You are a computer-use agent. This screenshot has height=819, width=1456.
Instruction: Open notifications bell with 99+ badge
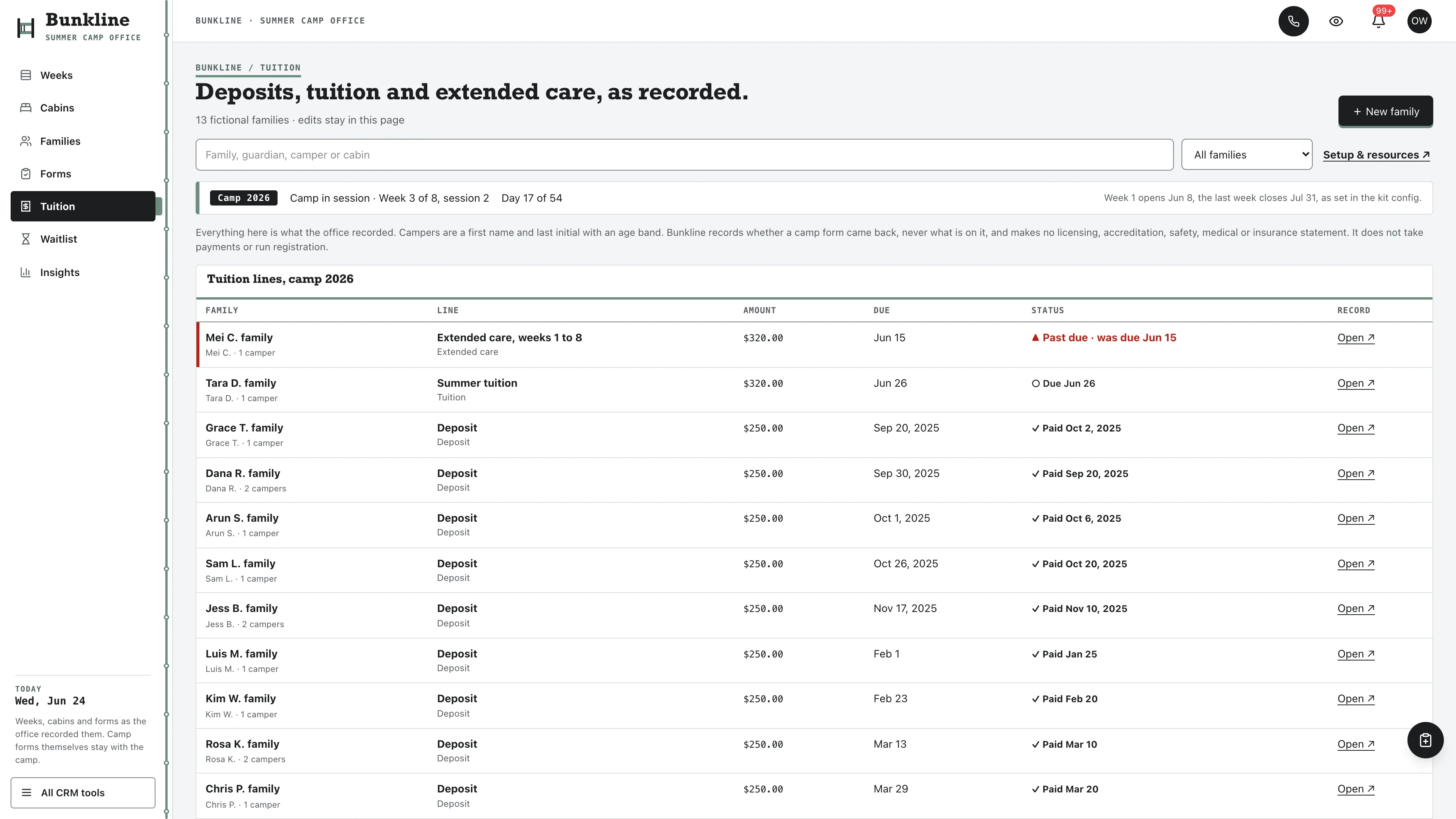pyautogui.click(x=1379, y=22)
